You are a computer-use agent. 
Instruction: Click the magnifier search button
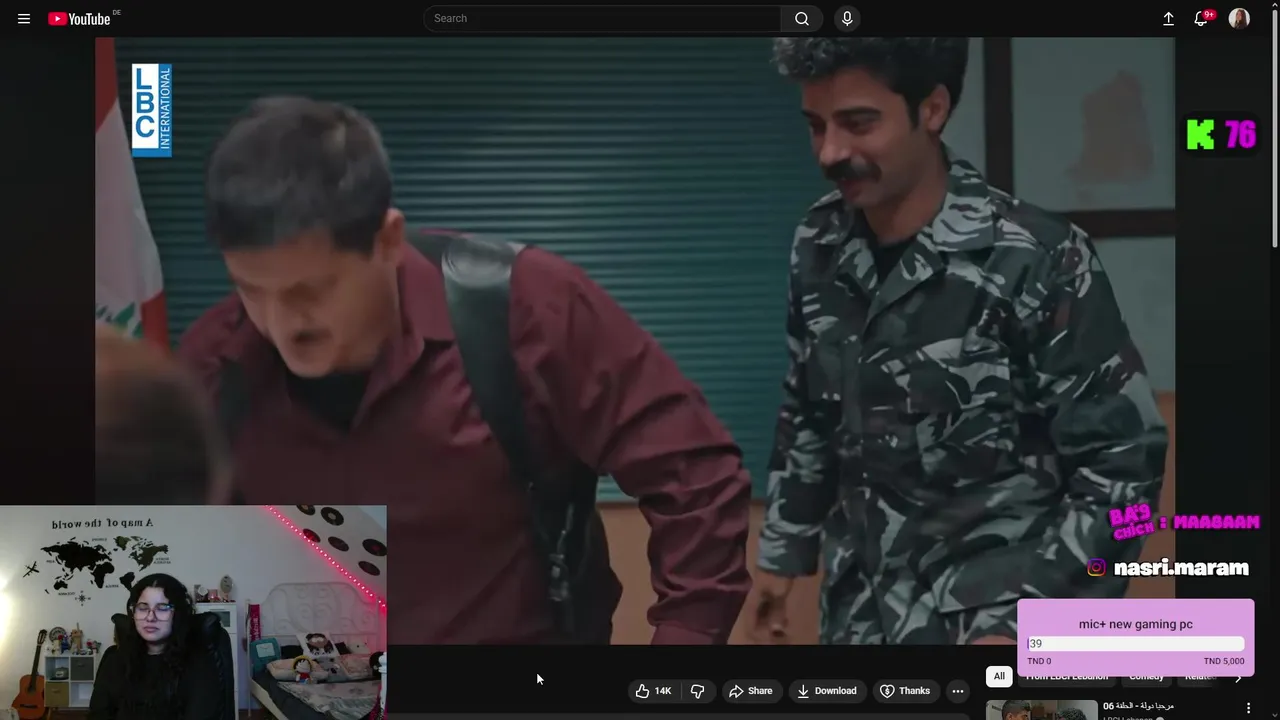[802, 18]
